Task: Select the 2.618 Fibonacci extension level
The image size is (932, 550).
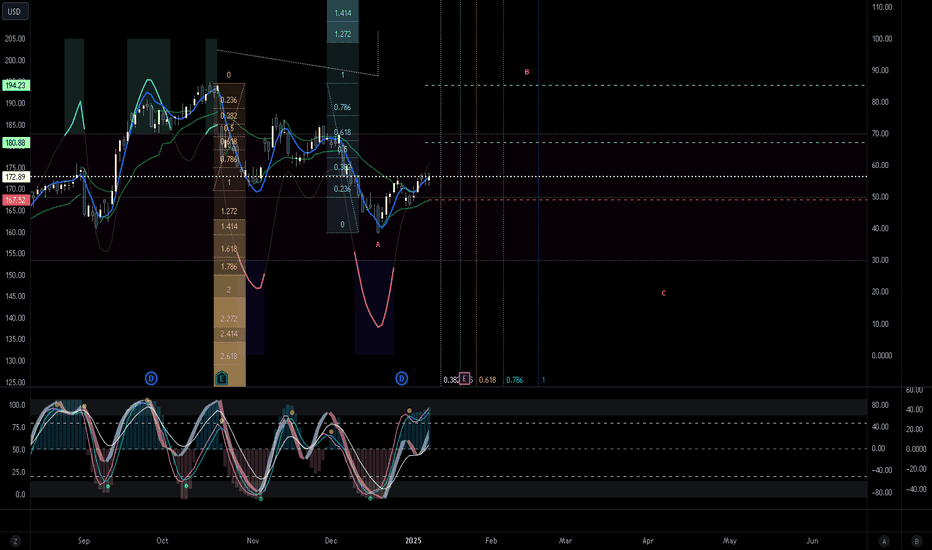Action: pos(229,356)
